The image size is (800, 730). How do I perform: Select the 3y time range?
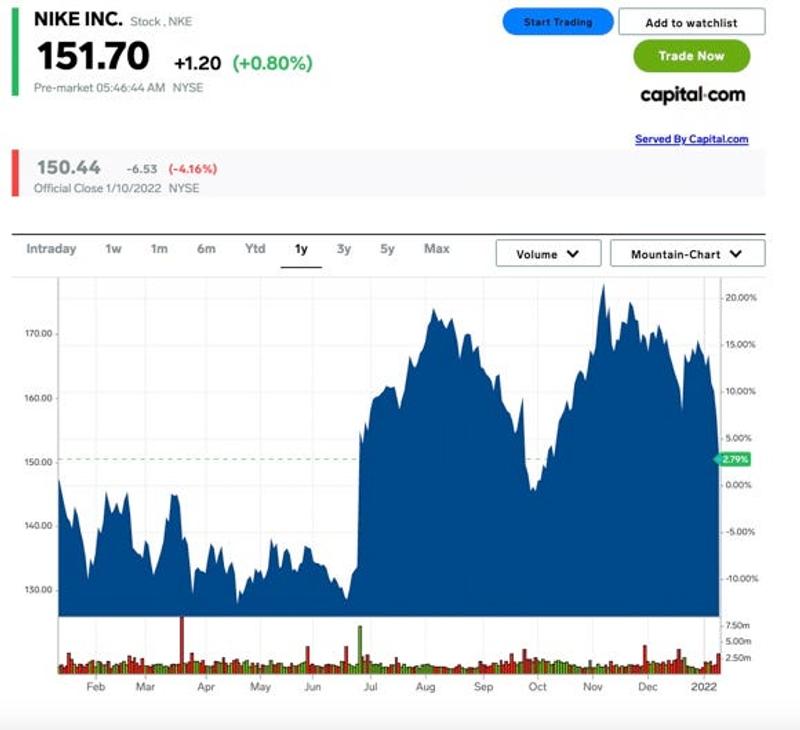(x=344, y=249)
